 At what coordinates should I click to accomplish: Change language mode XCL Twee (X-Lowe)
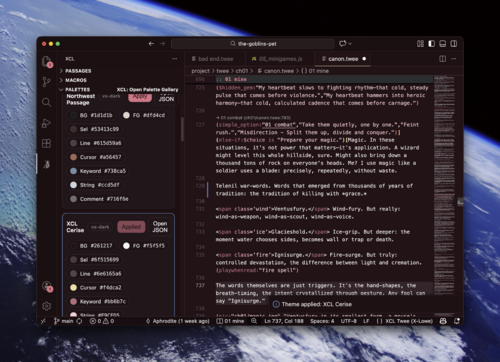click(x=409, y=321)
